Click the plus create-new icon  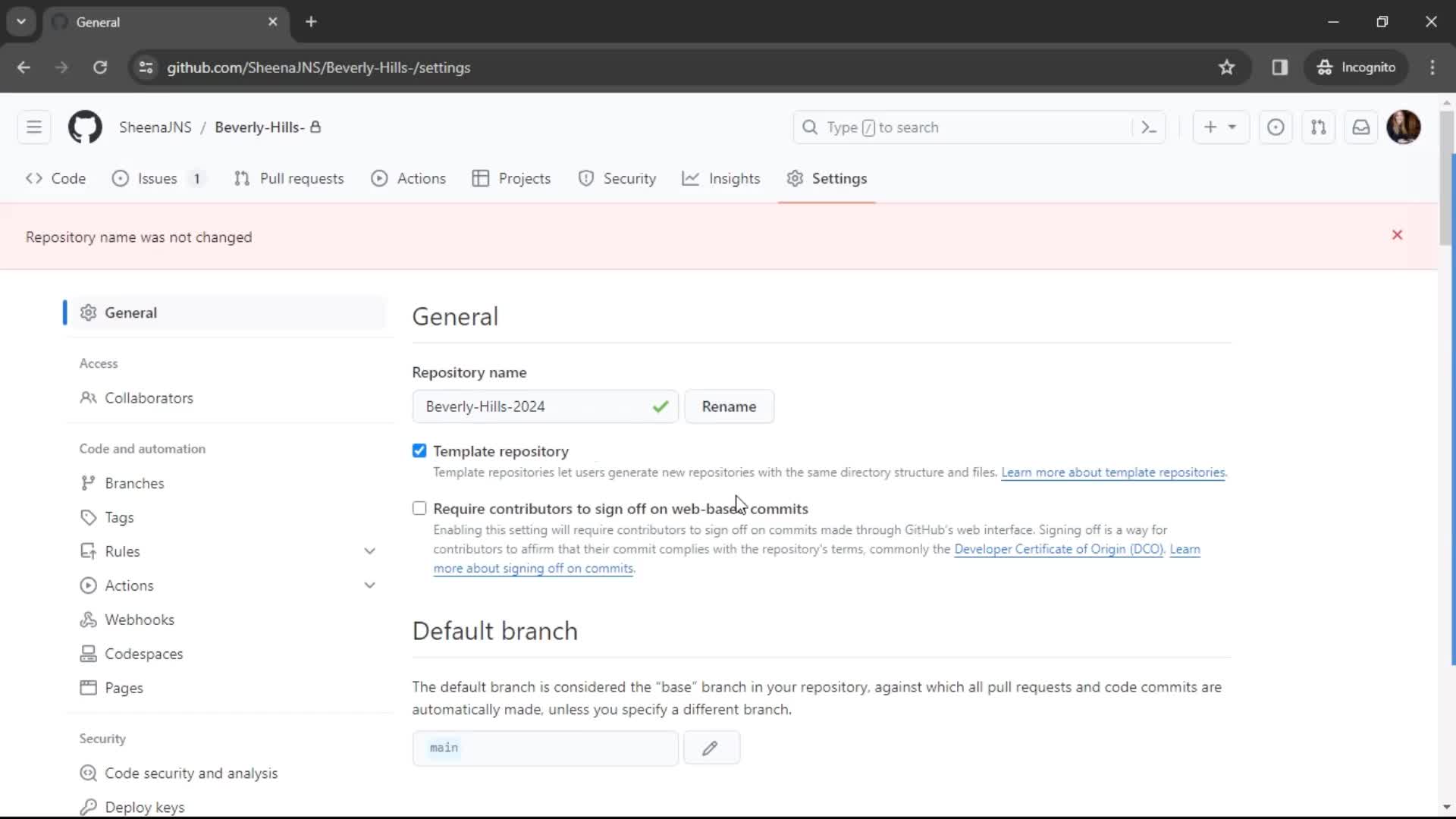(1210, 127)
